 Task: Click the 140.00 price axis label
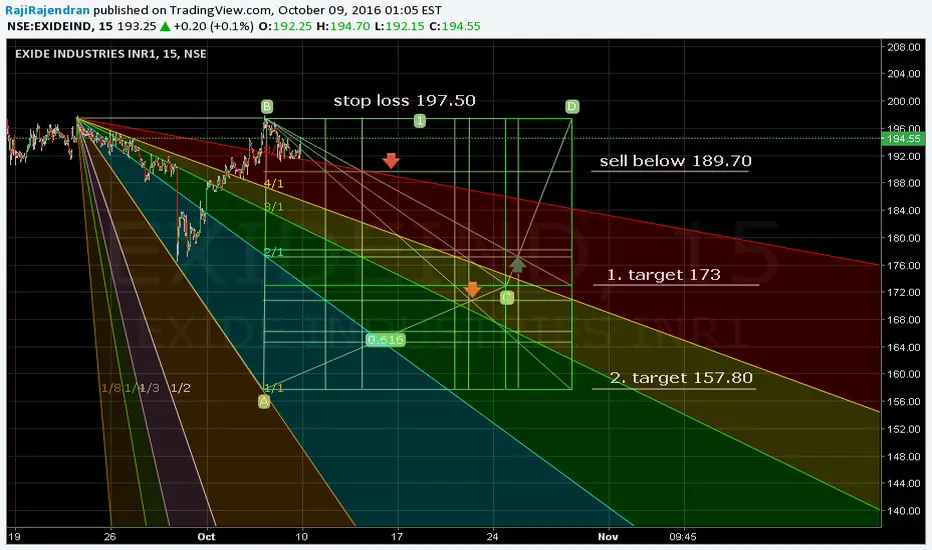(x=903, y=511)
